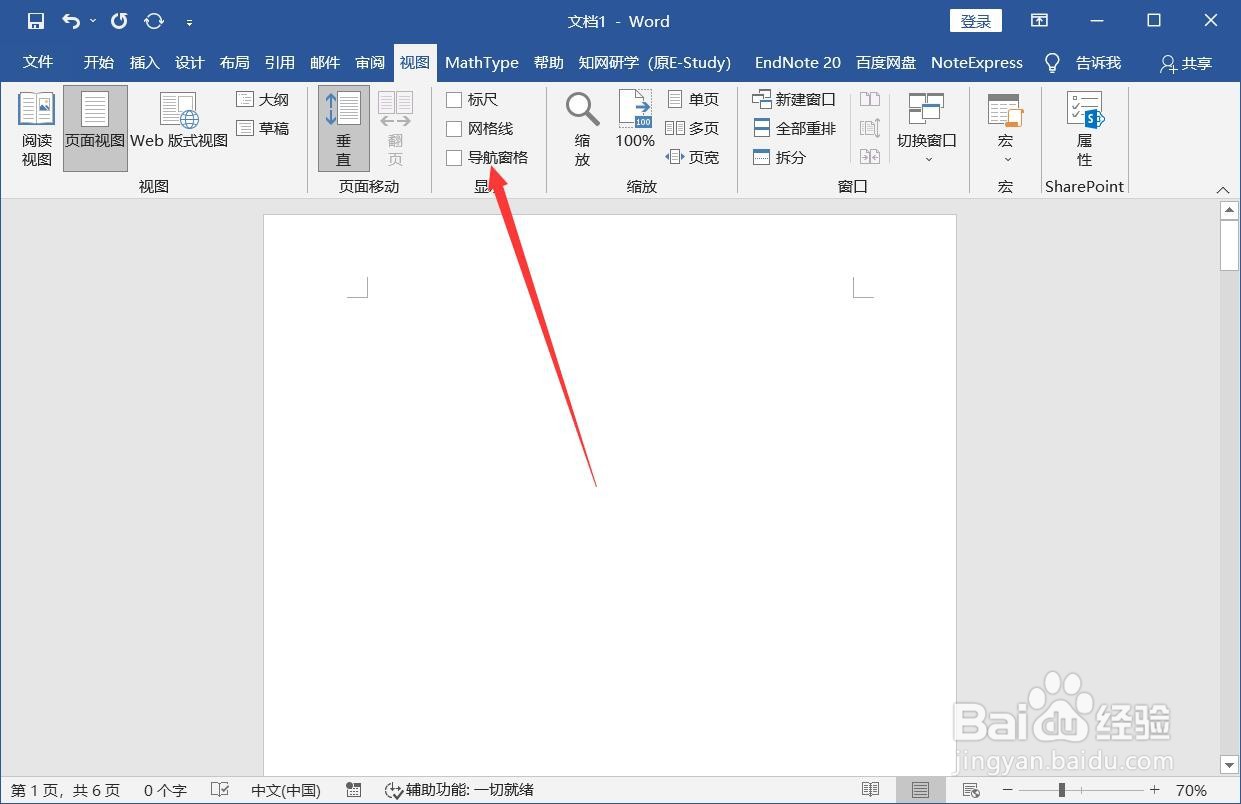Switch to 阅读视图 reading view
The width and height of the screenshot is (1241, 804).
click(x=37, y=129)
